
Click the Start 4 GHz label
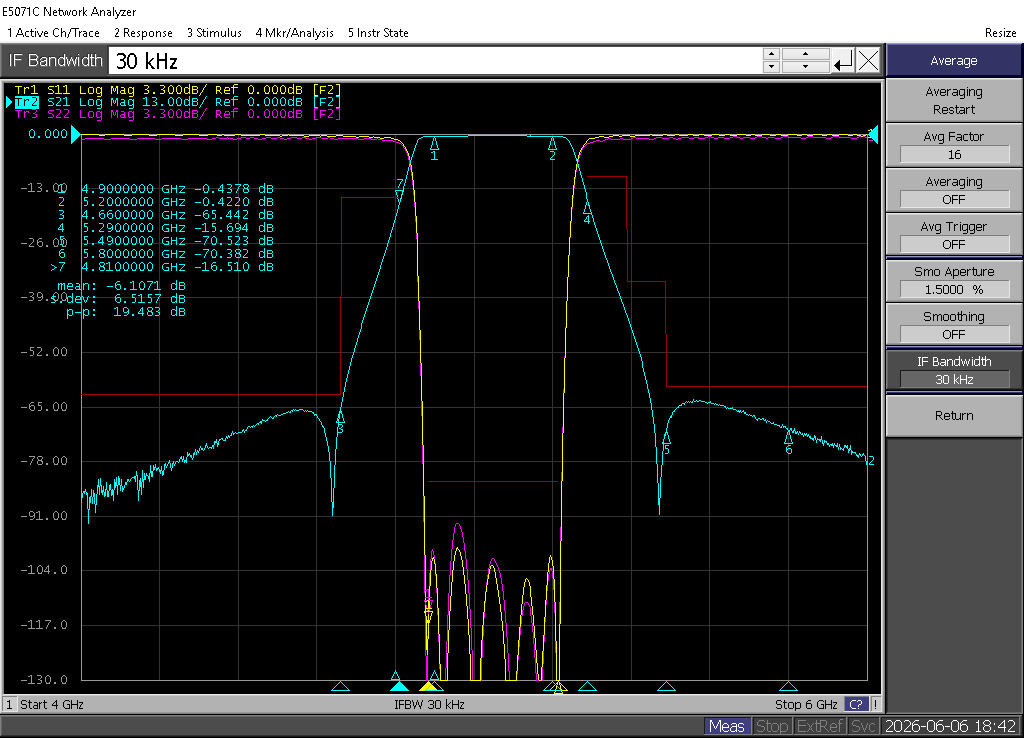[x=52, y=705]
